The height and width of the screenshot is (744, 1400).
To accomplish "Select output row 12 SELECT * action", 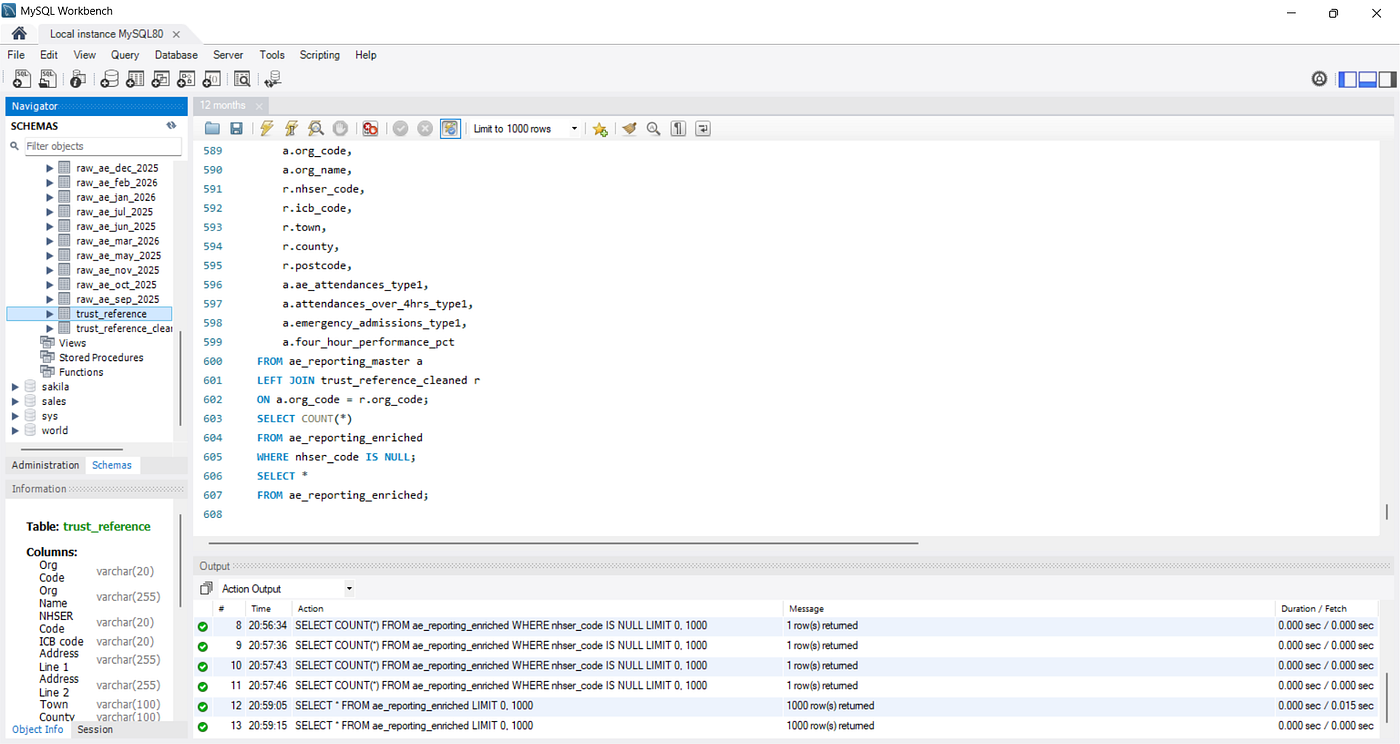I will pyautogui.click(x=414, y=706).
